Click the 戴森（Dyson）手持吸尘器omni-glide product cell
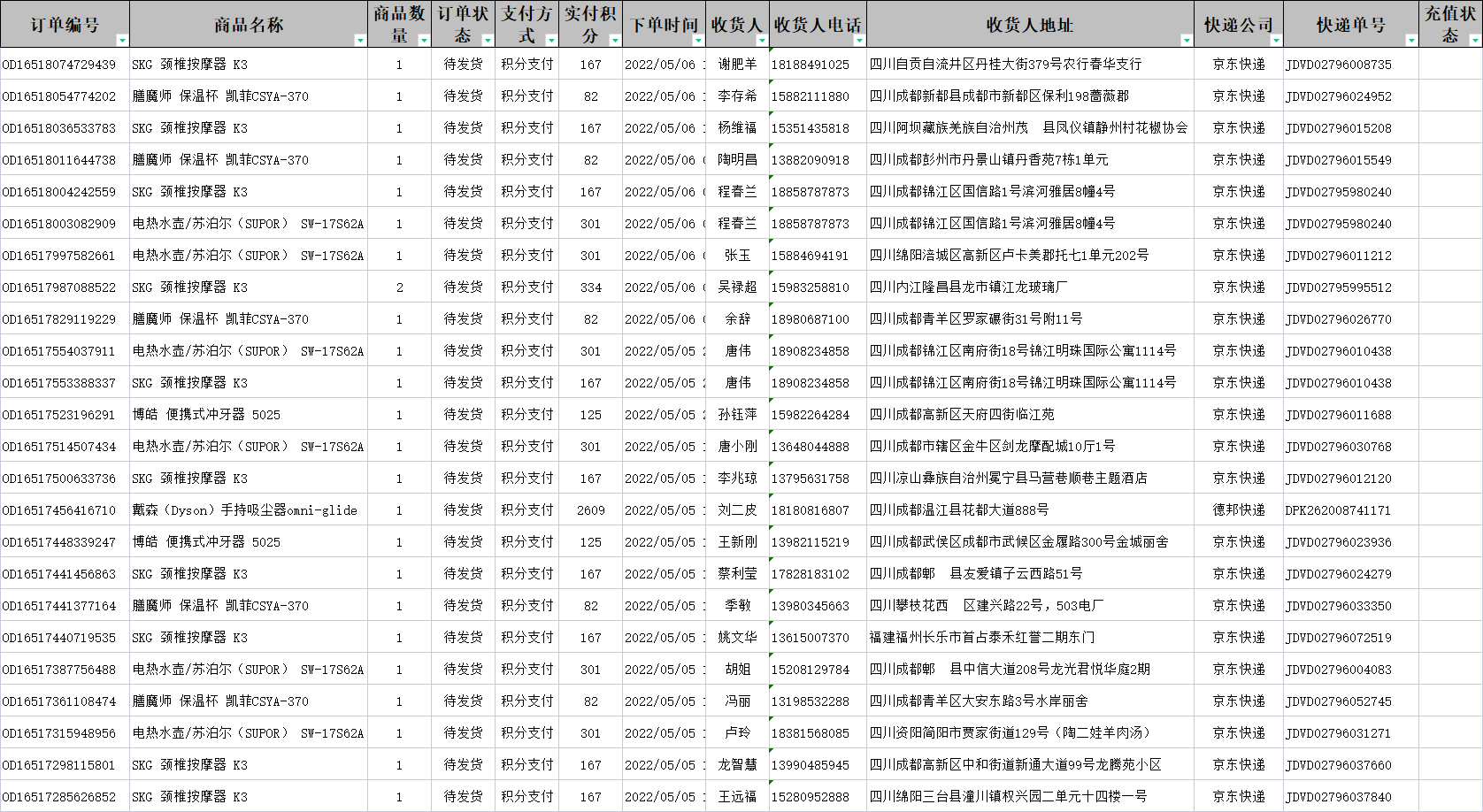 249,510
